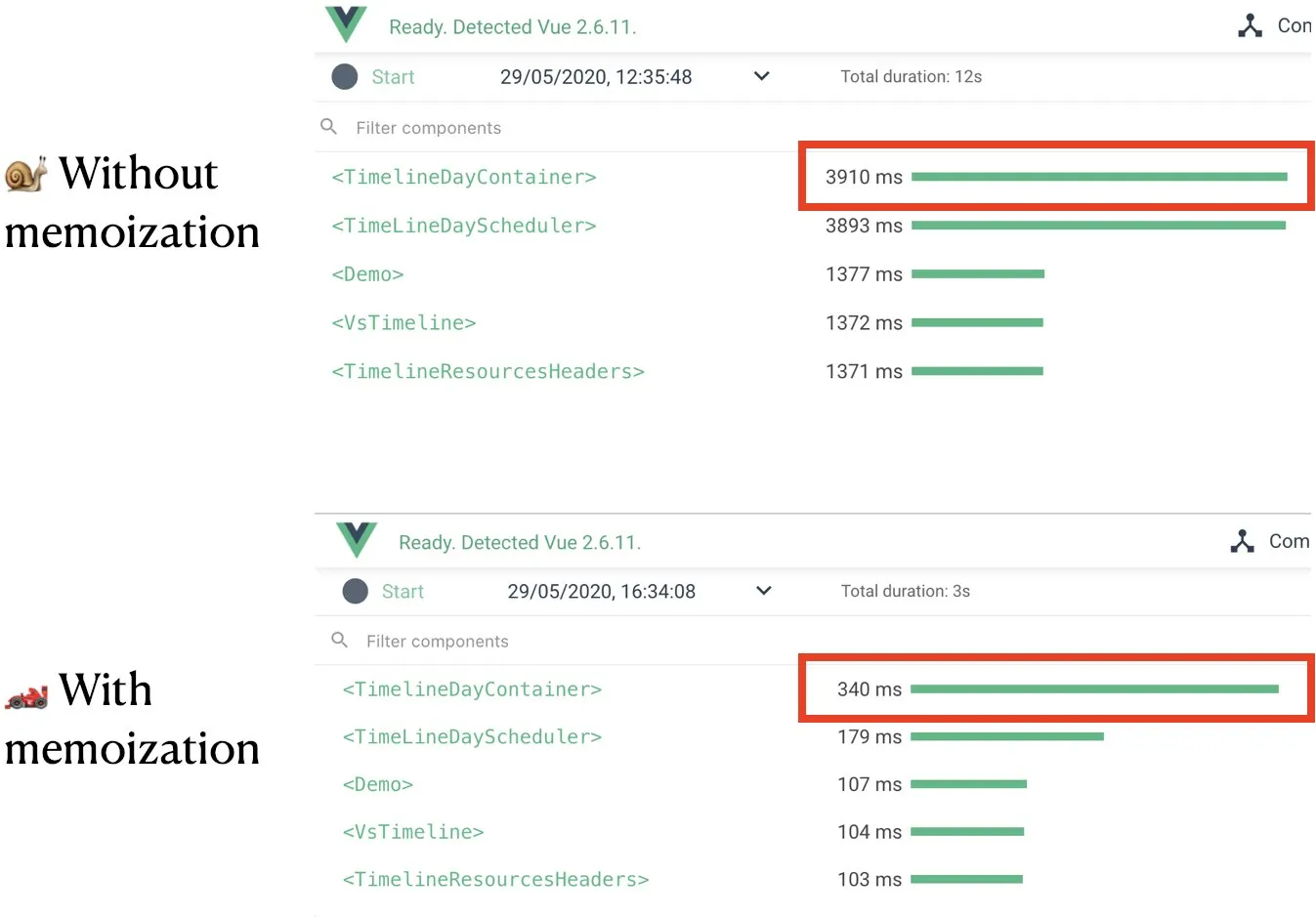Select Demo row showing 1377 ms
This screenshot has width=1316, height=917.
click(x=813, y=274)
